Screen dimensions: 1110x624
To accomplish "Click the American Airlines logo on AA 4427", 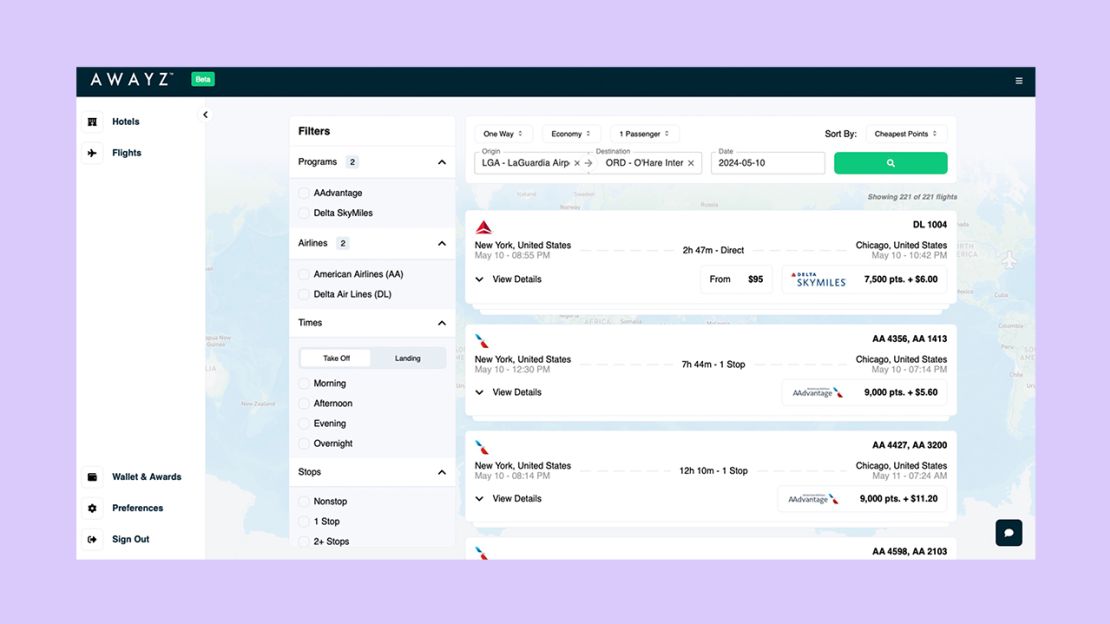I will coord(482,447).
